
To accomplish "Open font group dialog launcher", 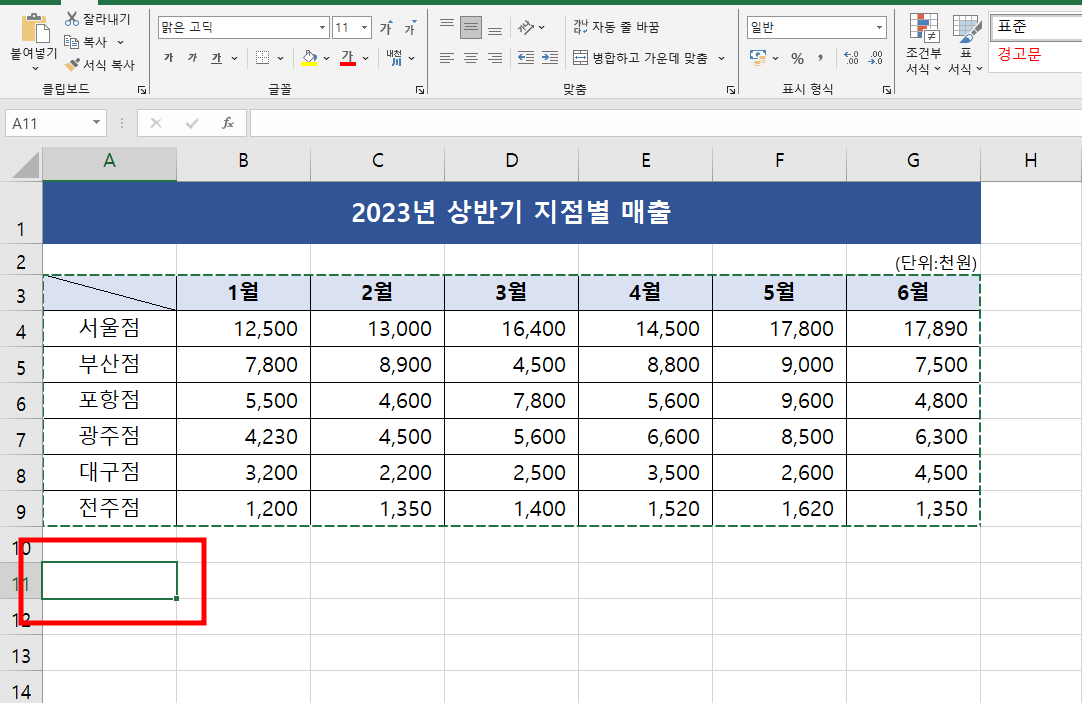I will tap(420, 90).
